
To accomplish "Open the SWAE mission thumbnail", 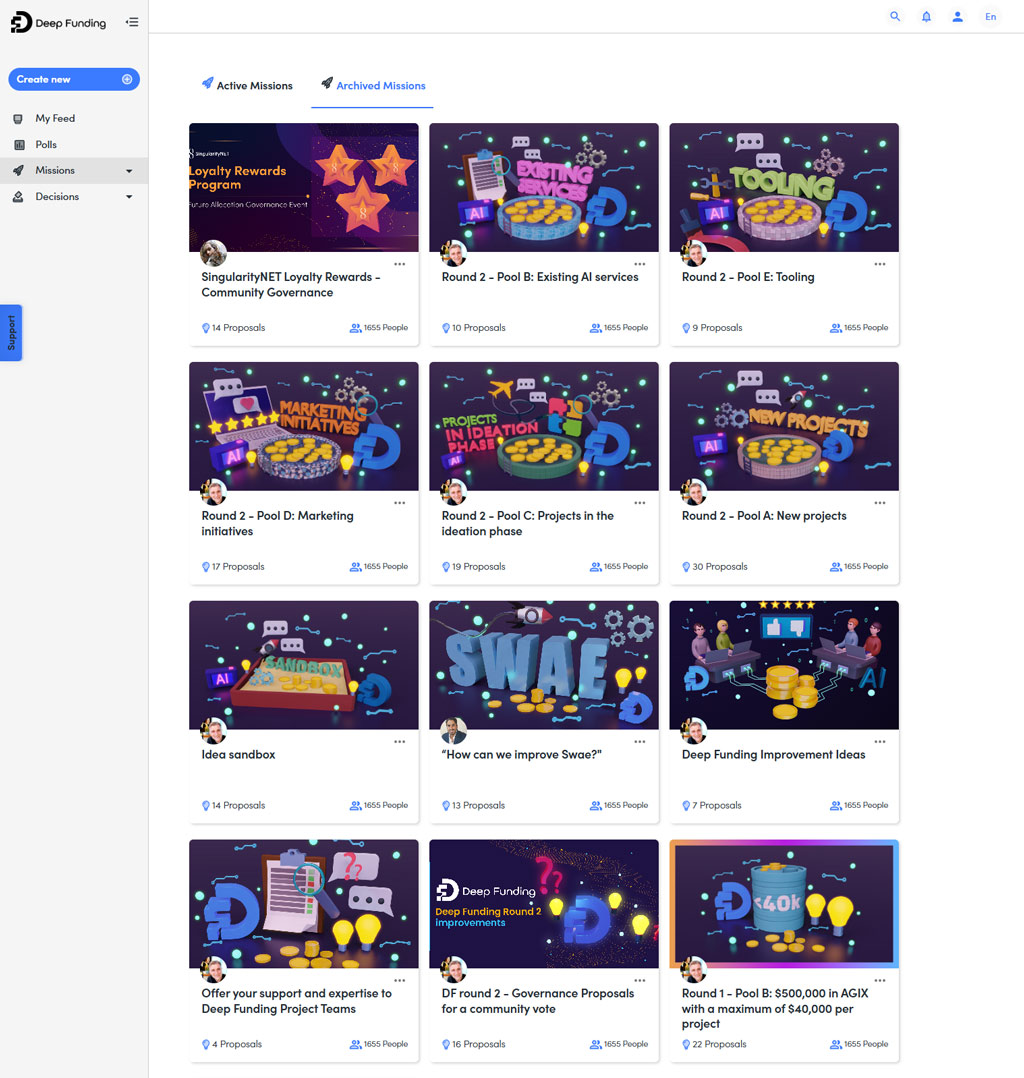I will [x=544, y=666].
